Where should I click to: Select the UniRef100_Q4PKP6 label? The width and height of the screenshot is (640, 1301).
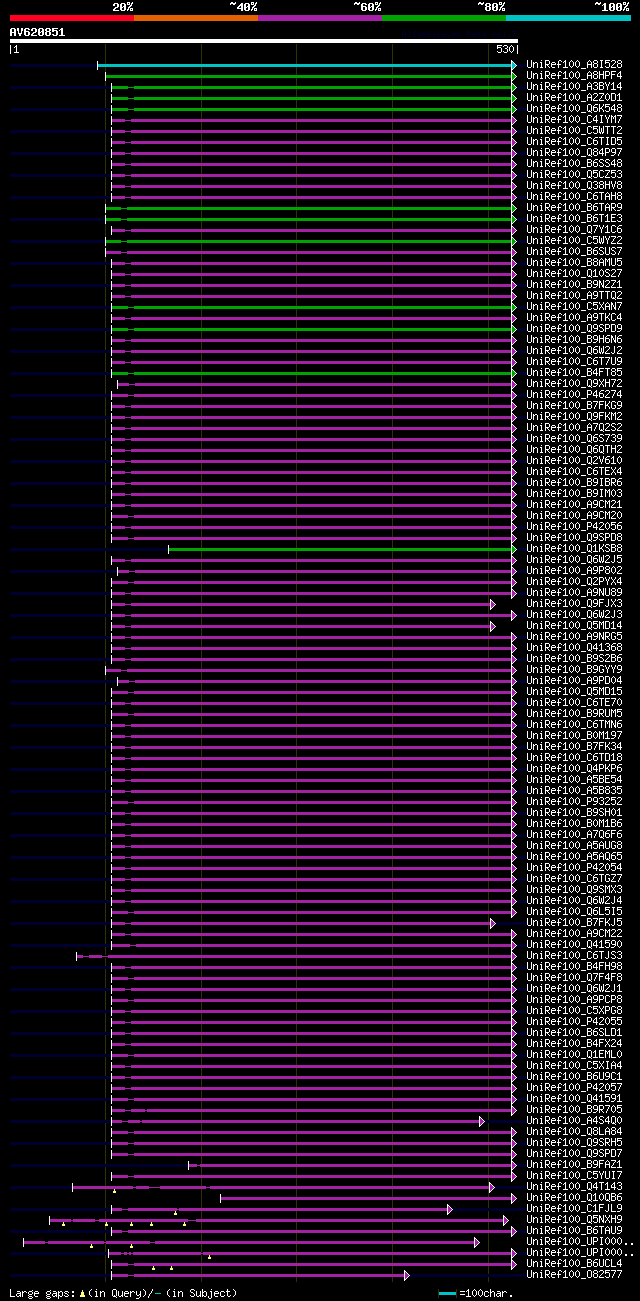pos(574,768)
